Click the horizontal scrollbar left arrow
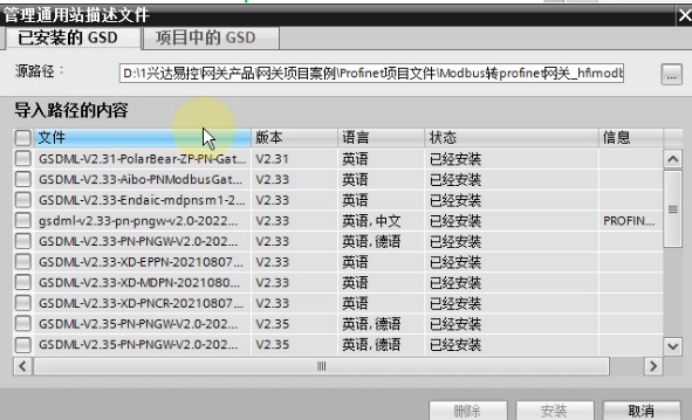This screenshot has width=692, height=420. click(x=23, y=366)
